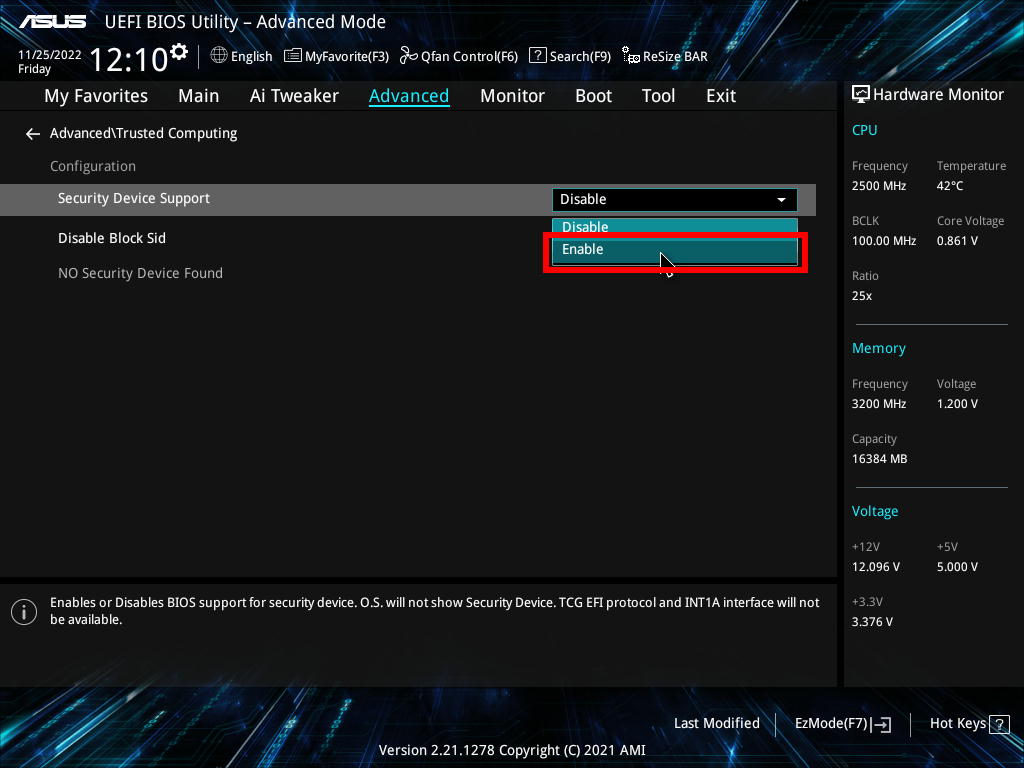Click CPU frequency value 2500 MHz

878,186
